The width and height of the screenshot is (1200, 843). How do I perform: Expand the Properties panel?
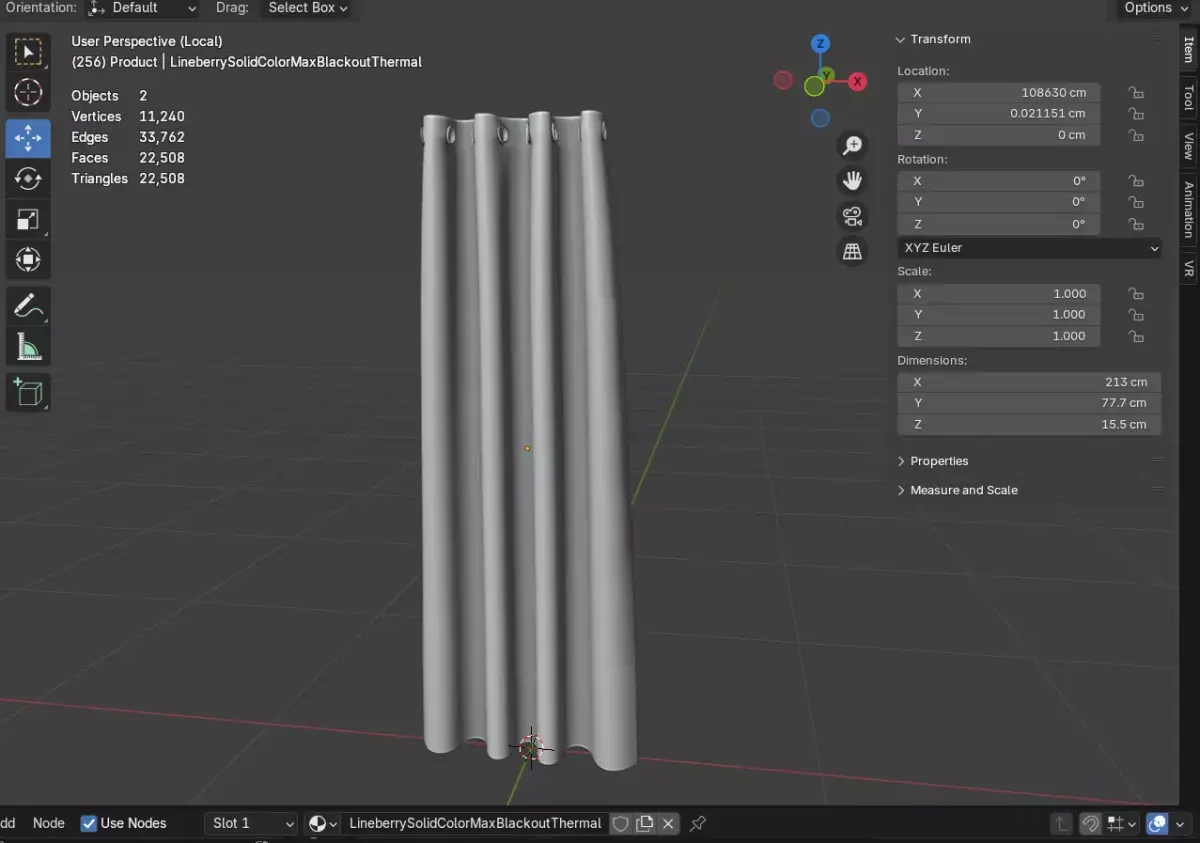tap(933, 461)
